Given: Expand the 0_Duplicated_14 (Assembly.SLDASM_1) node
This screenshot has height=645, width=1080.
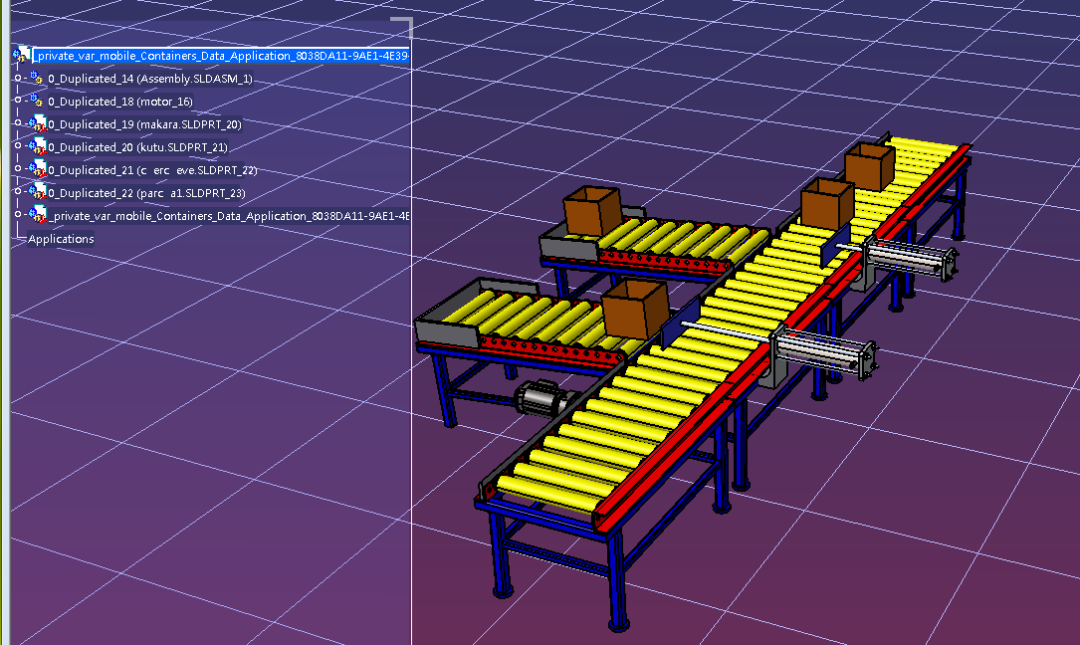Looking at the screenshot, I should tap(18, 79).
